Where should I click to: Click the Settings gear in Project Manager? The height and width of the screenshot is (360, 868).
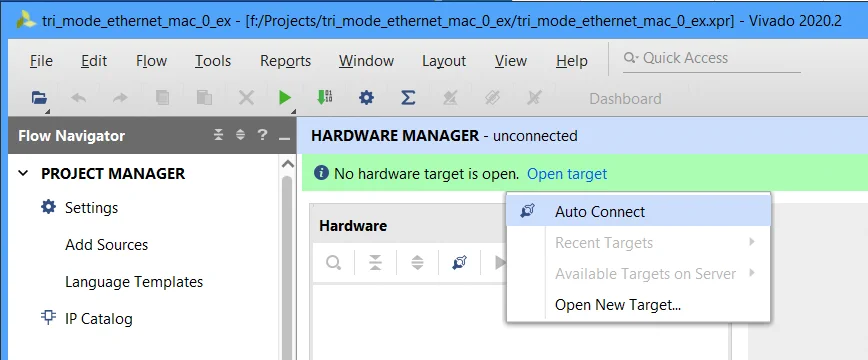point(49,207)
